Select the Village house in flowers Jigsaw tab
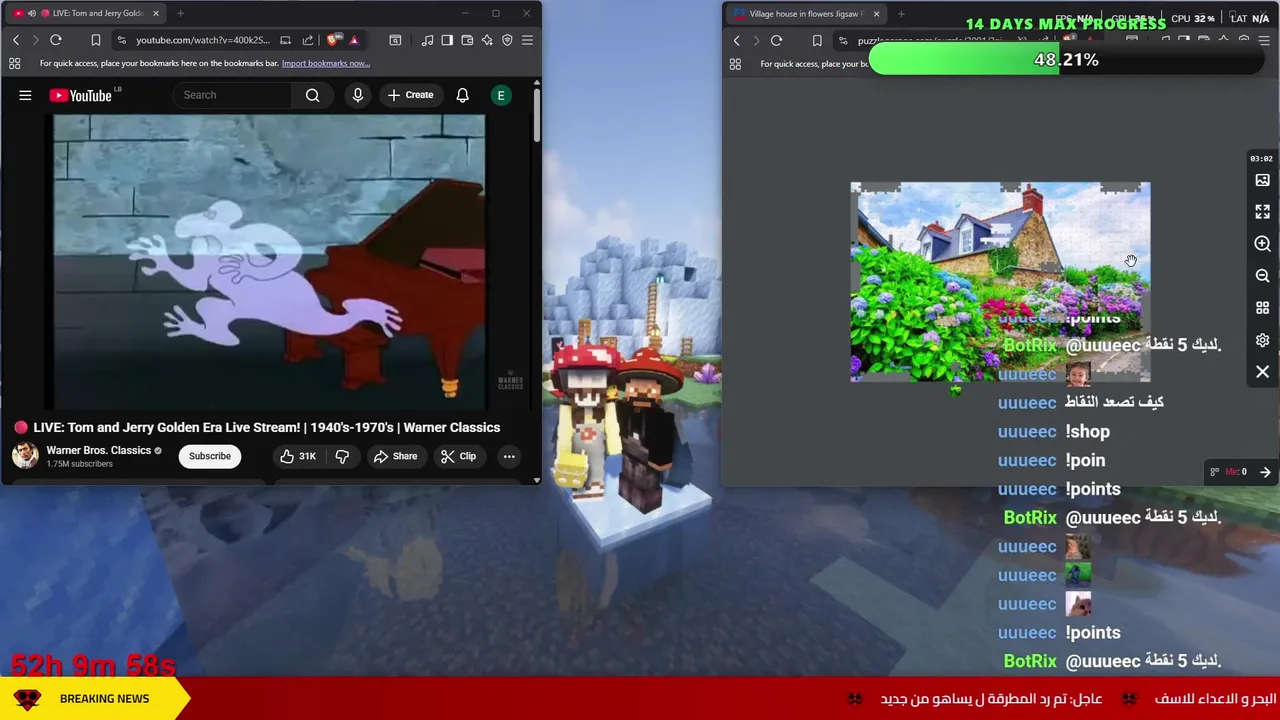The image size is (1280, 720). 806,14
